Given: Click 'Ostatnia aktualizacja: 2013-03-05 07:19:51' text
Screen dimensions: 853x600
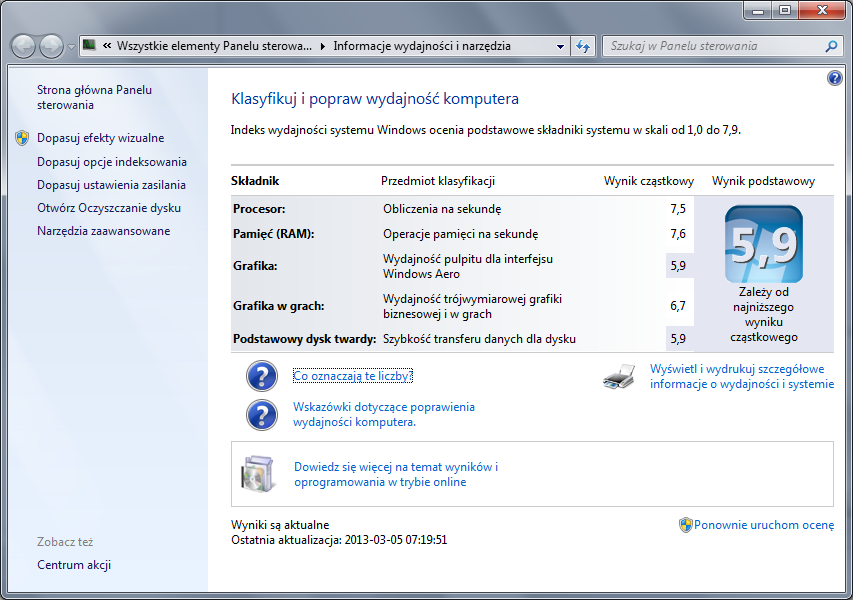Looking at the screenshot, I should pyautogui.click(x=339, y=540).
